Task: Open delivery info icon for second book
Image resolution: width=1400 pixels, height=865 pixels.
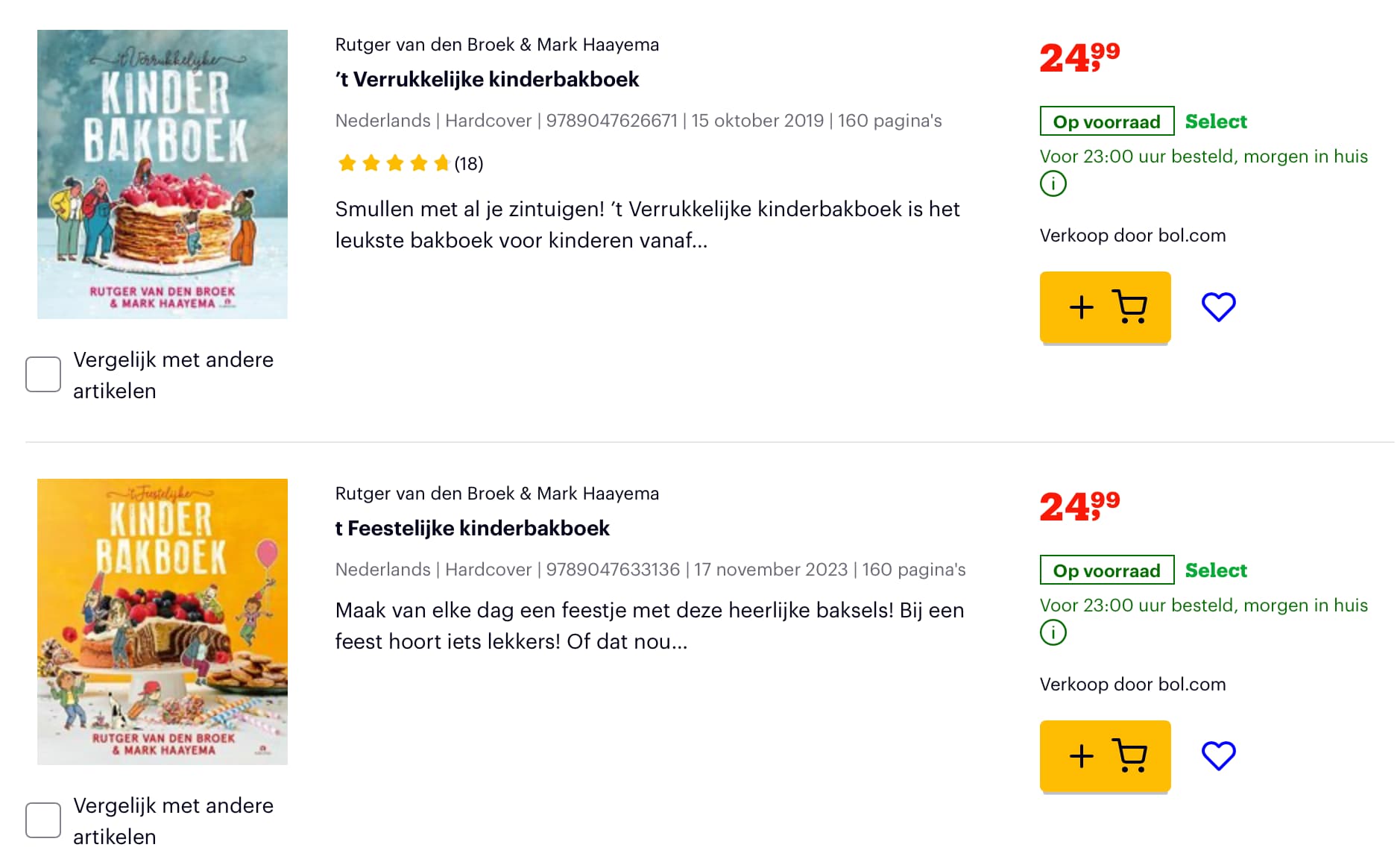Action: point(1053,632)
